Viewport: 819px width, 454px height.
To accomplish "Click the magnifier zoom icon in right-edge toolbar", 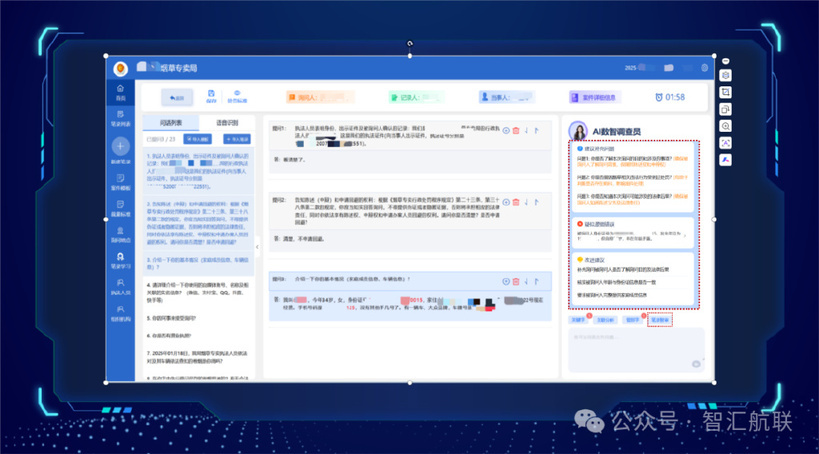I will tap(725, 126).
